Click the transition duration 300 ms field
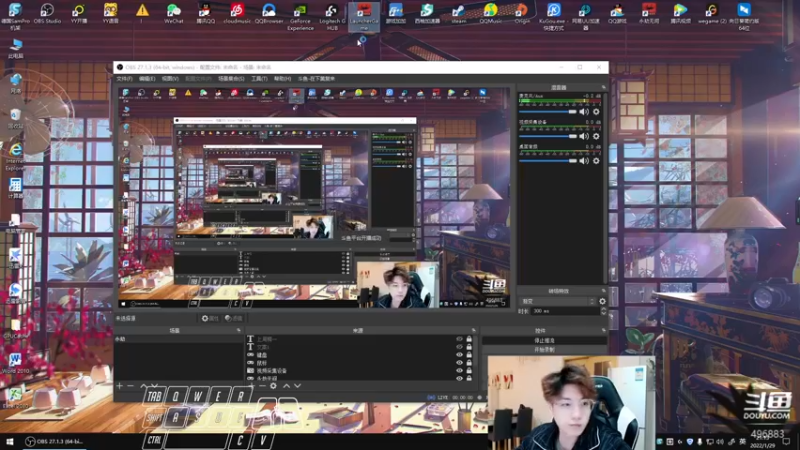800x450 pixels. pyautogui.click(x=565, y=311)
